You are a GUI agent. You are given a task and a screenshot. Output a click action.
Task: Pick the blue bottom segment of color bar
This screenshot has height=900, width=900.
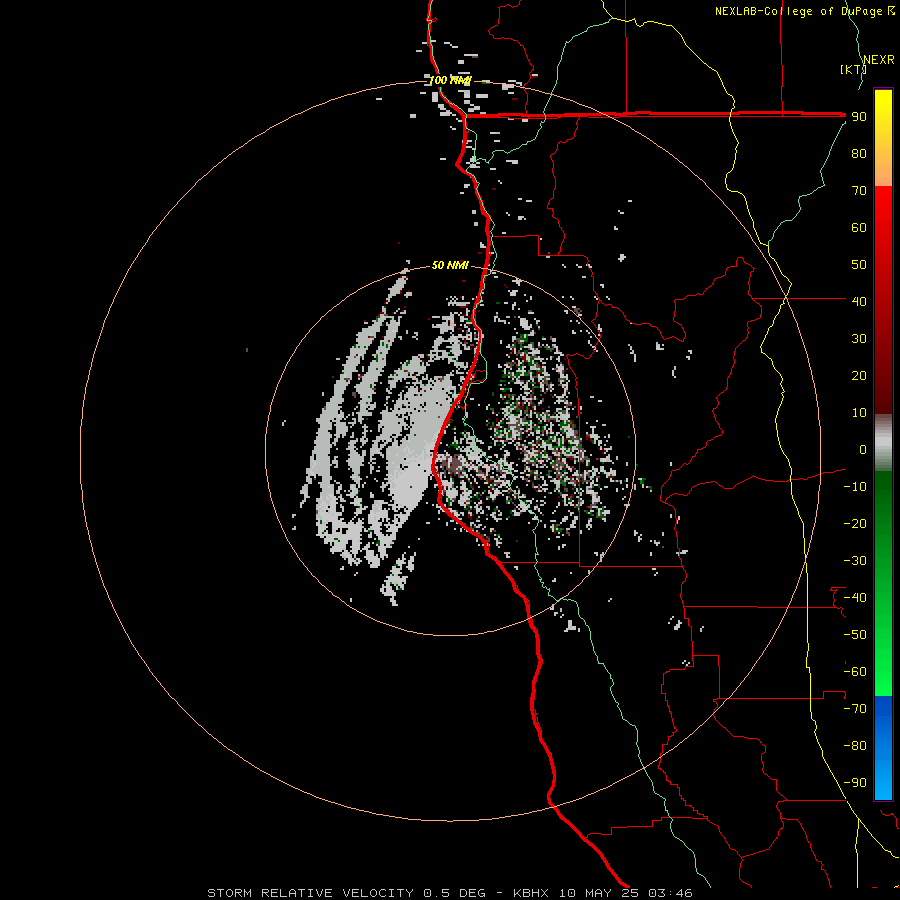pyautogui.click(x=883, y=746)
